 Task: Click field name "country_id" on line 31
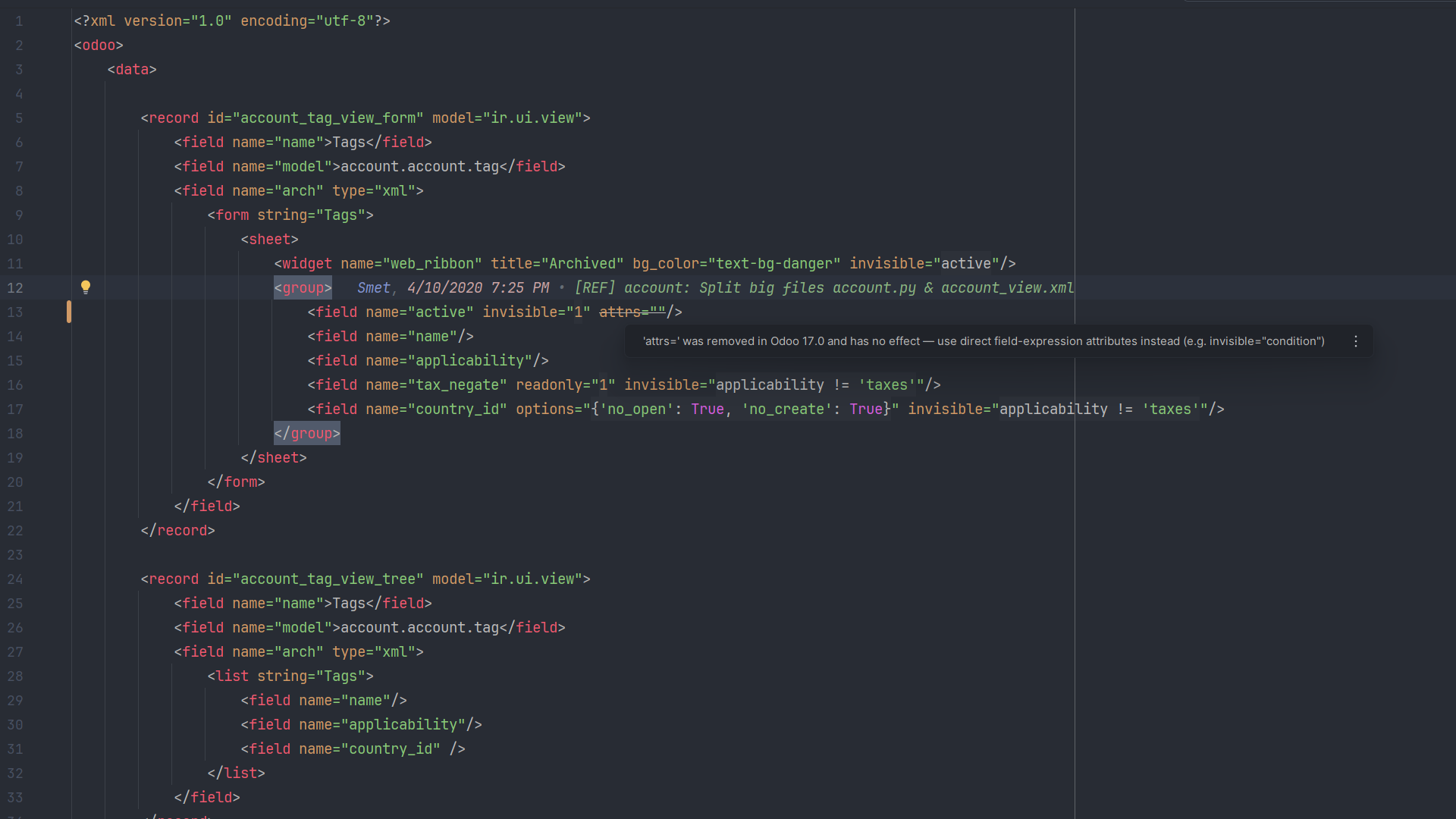tap(391, 748)
